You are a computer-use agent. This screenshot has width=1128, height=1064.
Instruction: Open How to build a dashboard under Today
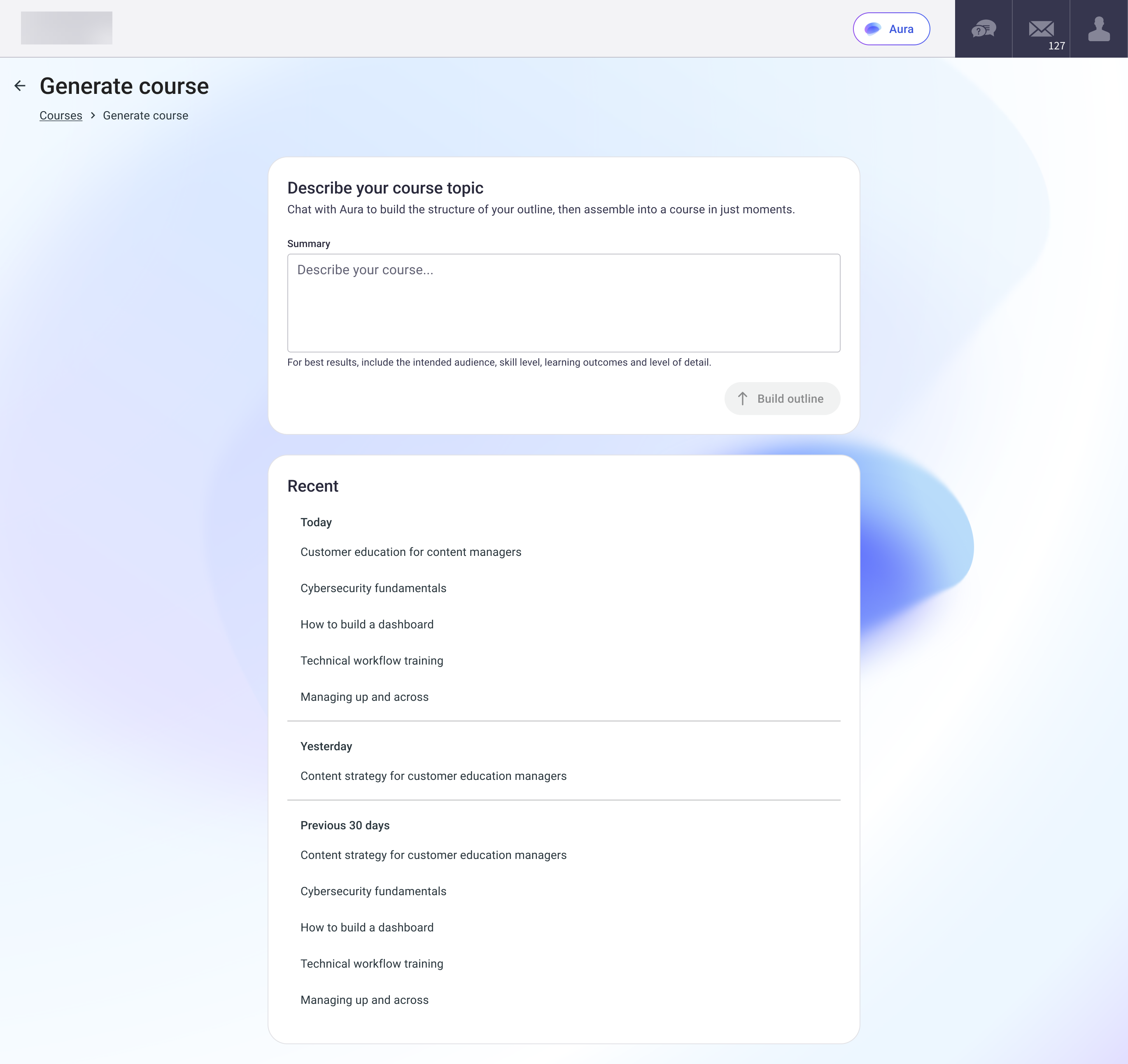[x=367, y=625]
